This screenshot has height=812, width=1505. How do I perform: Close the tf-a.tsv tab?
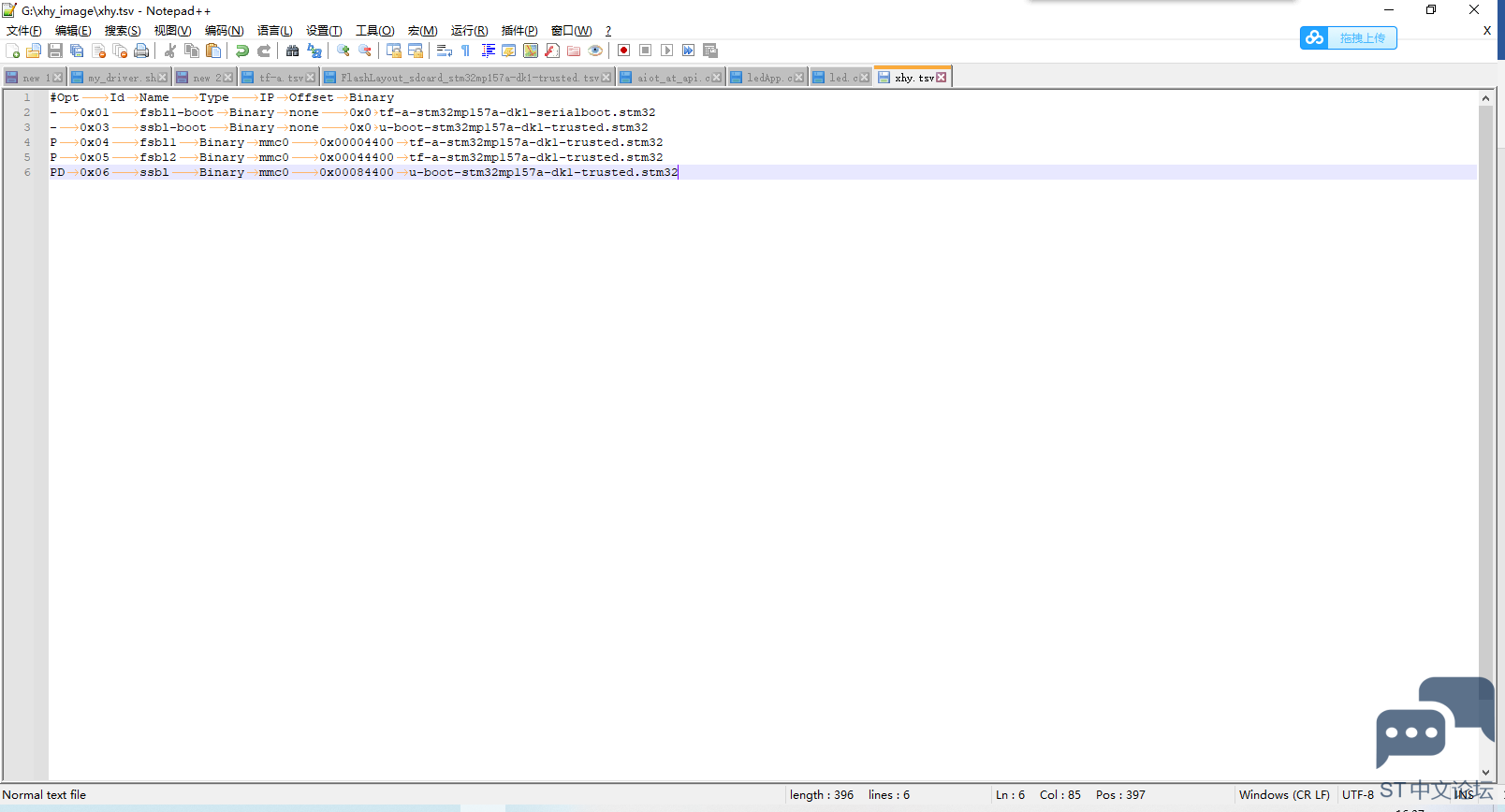[x=311, y=78]
